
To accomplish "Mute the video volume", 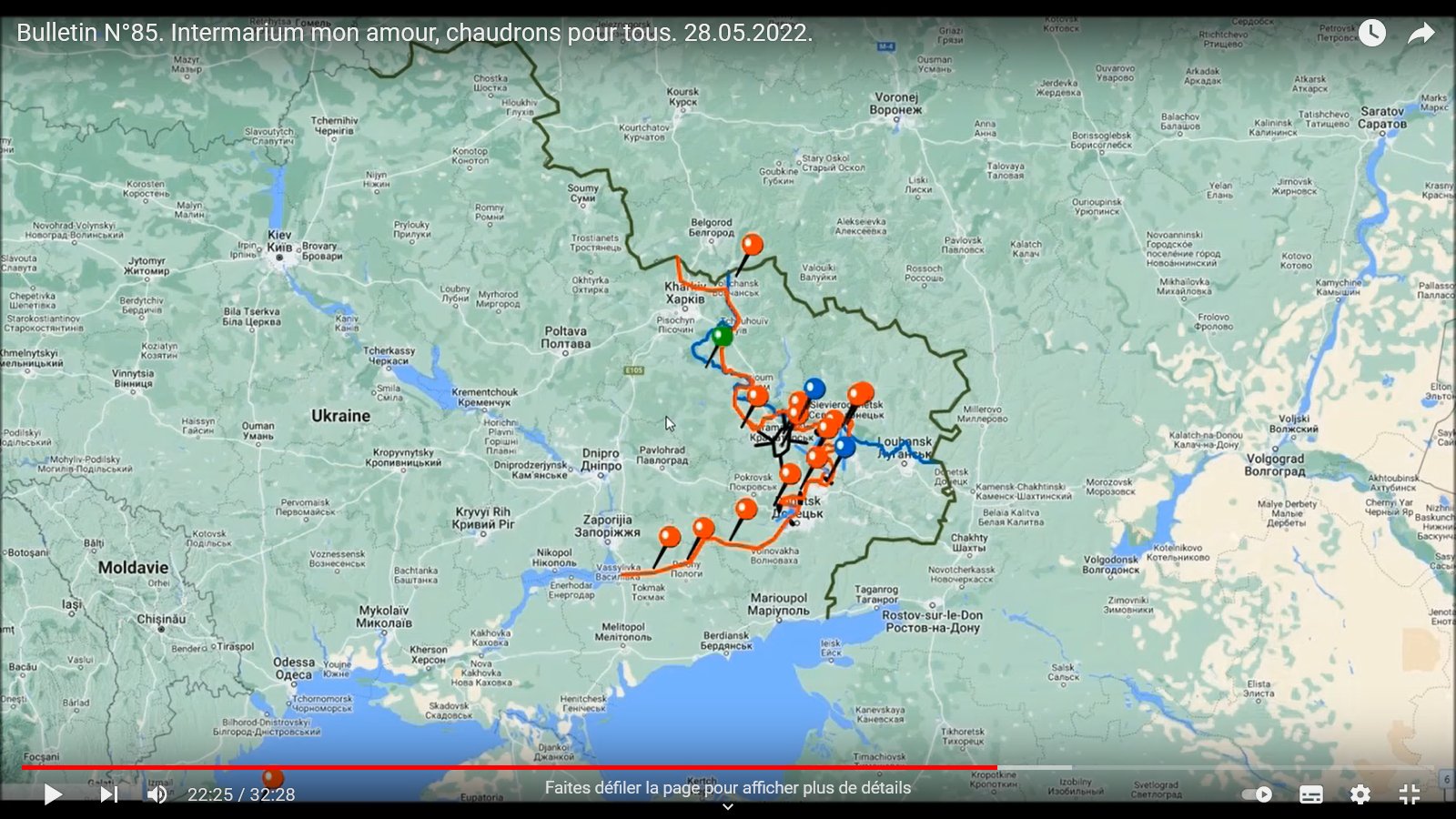I will tap(157, 794).
